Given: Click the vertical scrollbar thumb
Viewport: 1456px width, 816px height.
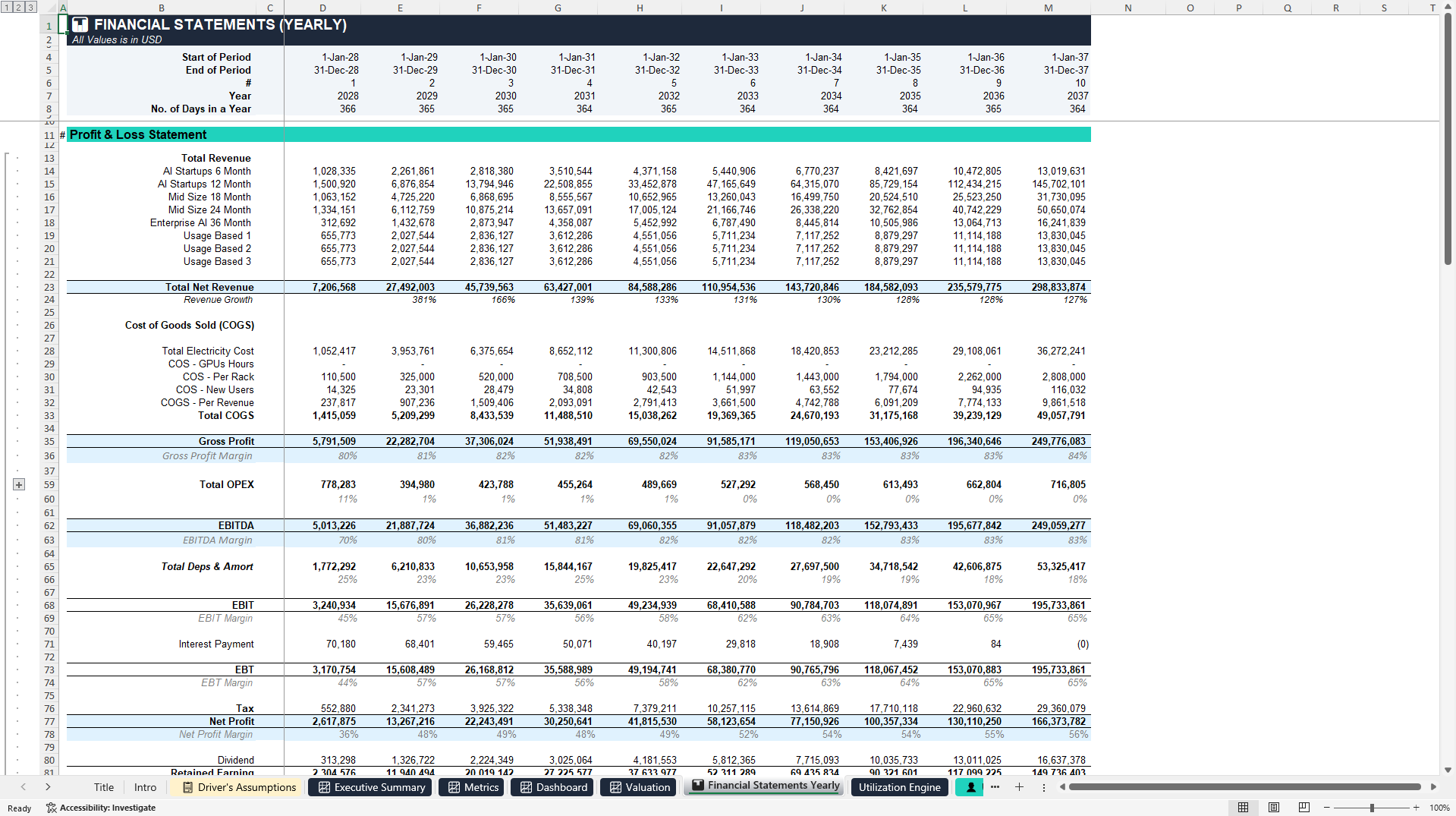Looking at the screenshot, I should coord(1448,140).
